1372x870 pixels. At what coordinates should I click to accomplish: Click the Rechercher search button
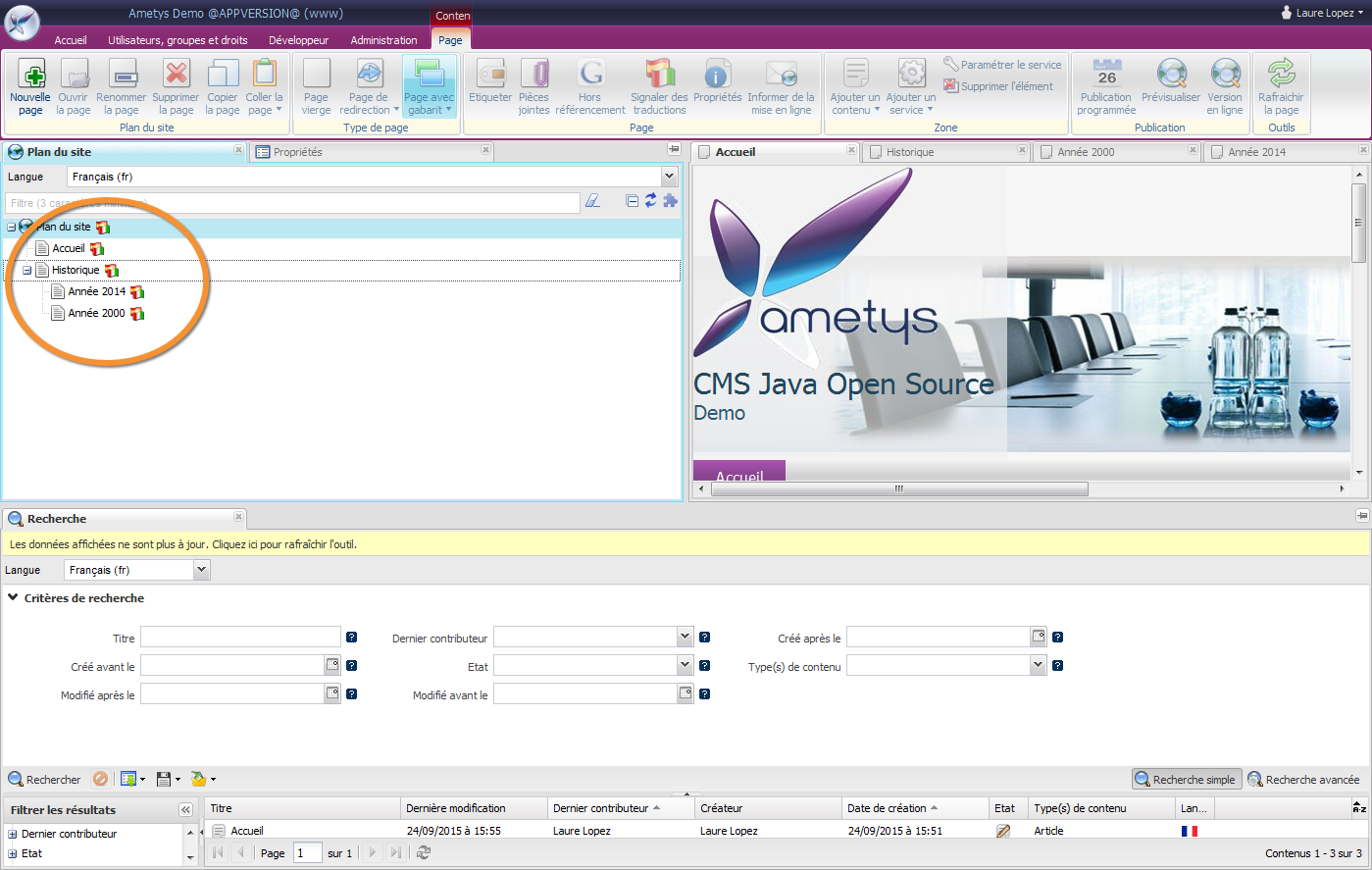pos(45,780)
